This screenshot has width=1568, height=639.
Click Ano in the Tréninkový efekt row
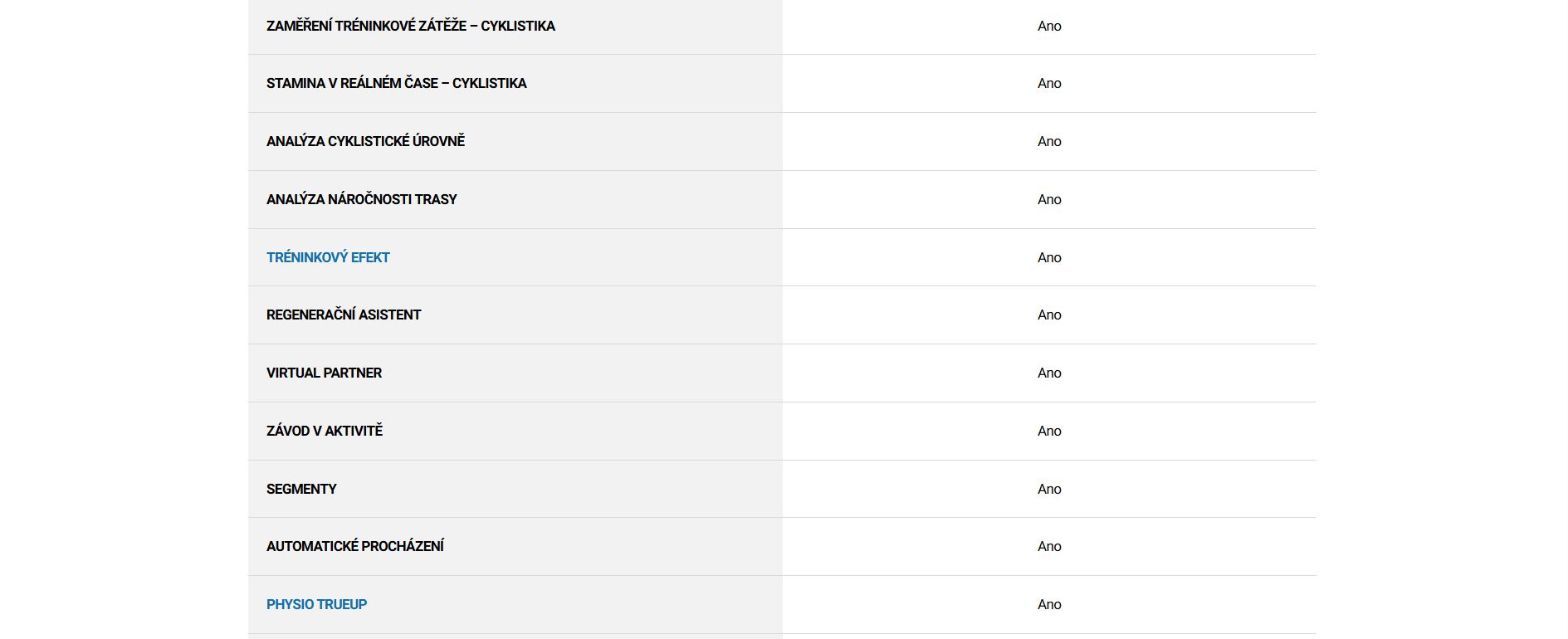pos(1049,257)
